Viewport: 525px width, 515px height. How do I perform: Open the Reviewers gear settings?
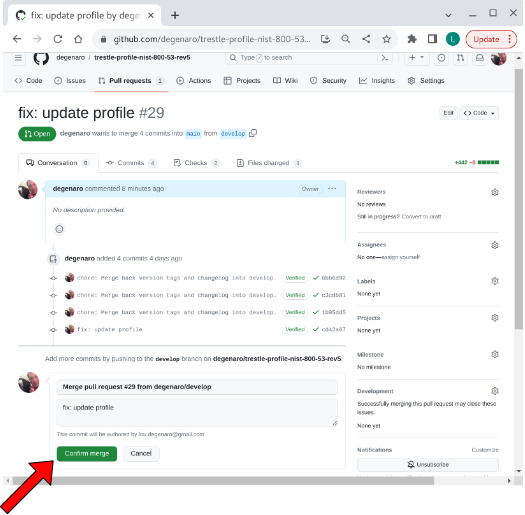[x=495, y=192]
